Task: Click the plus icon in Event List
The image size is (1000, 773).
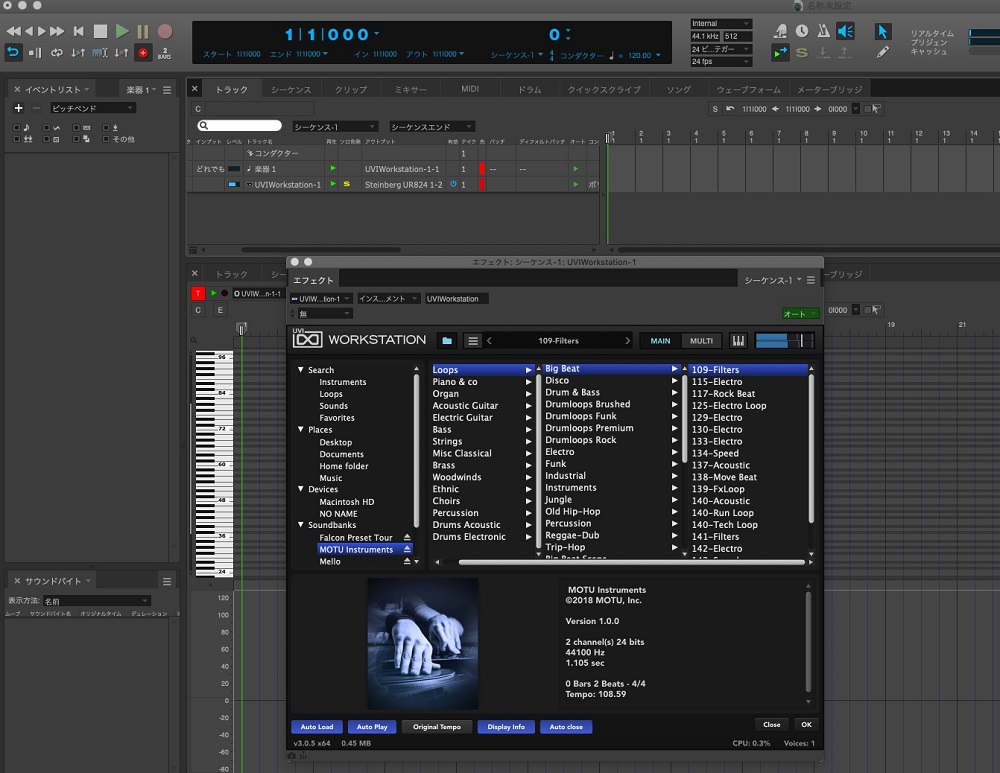Action: 18,108
